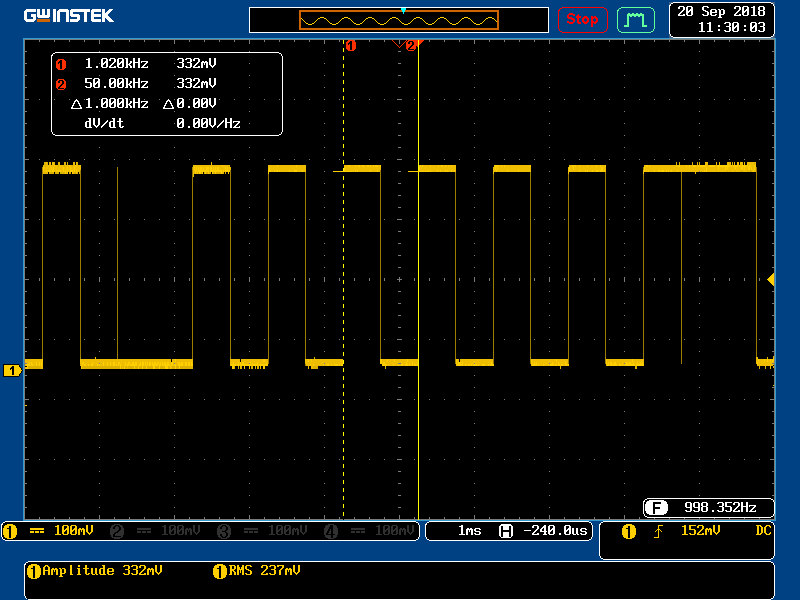
Task: Select the rising edge trigger slope icon
Action: pyautogui.click(x=658, y=532)
